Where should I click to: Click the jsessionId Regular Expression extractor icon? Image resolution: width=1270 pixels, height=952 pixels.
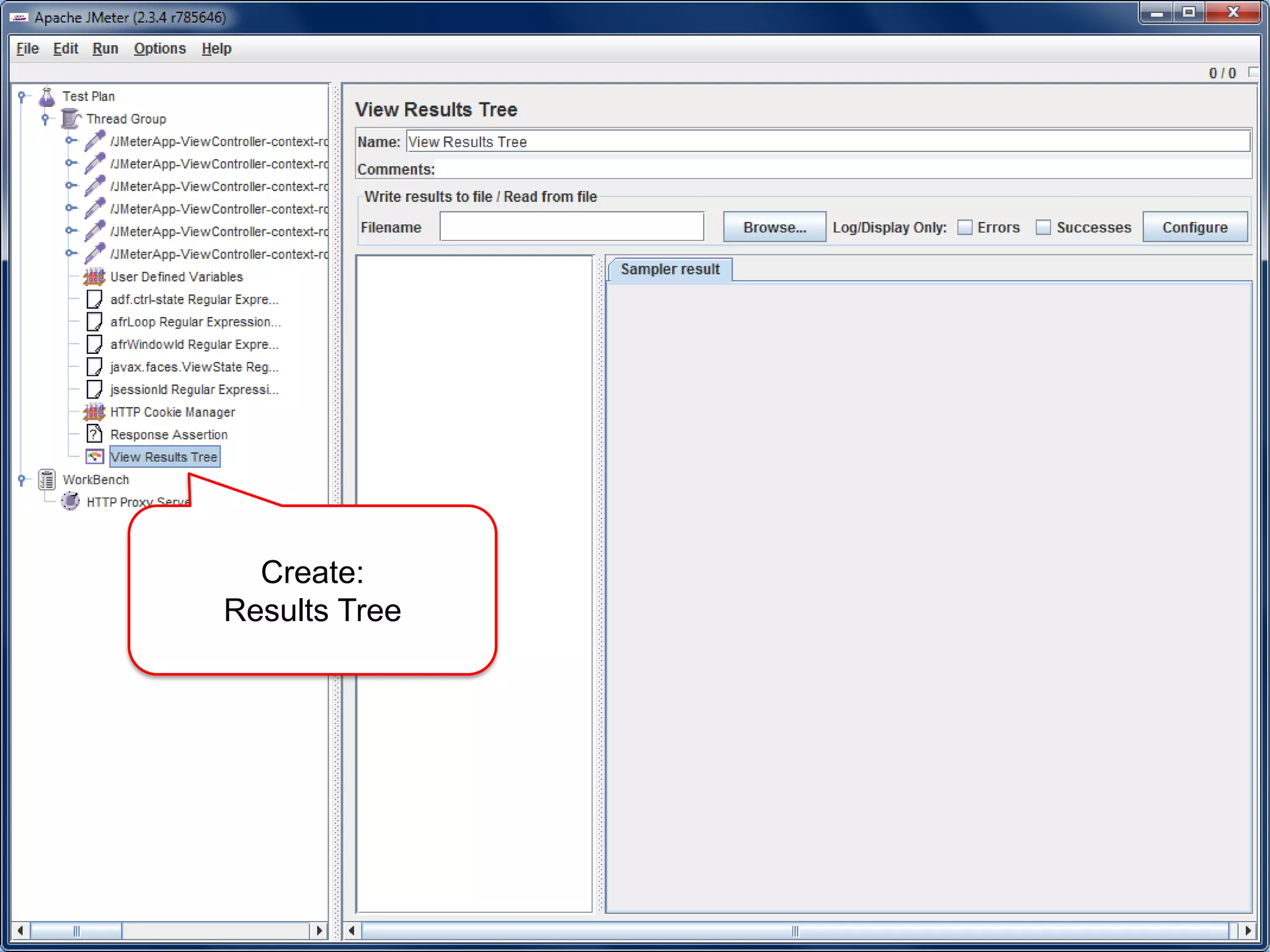pyautogui.click(x=94, y=389)
